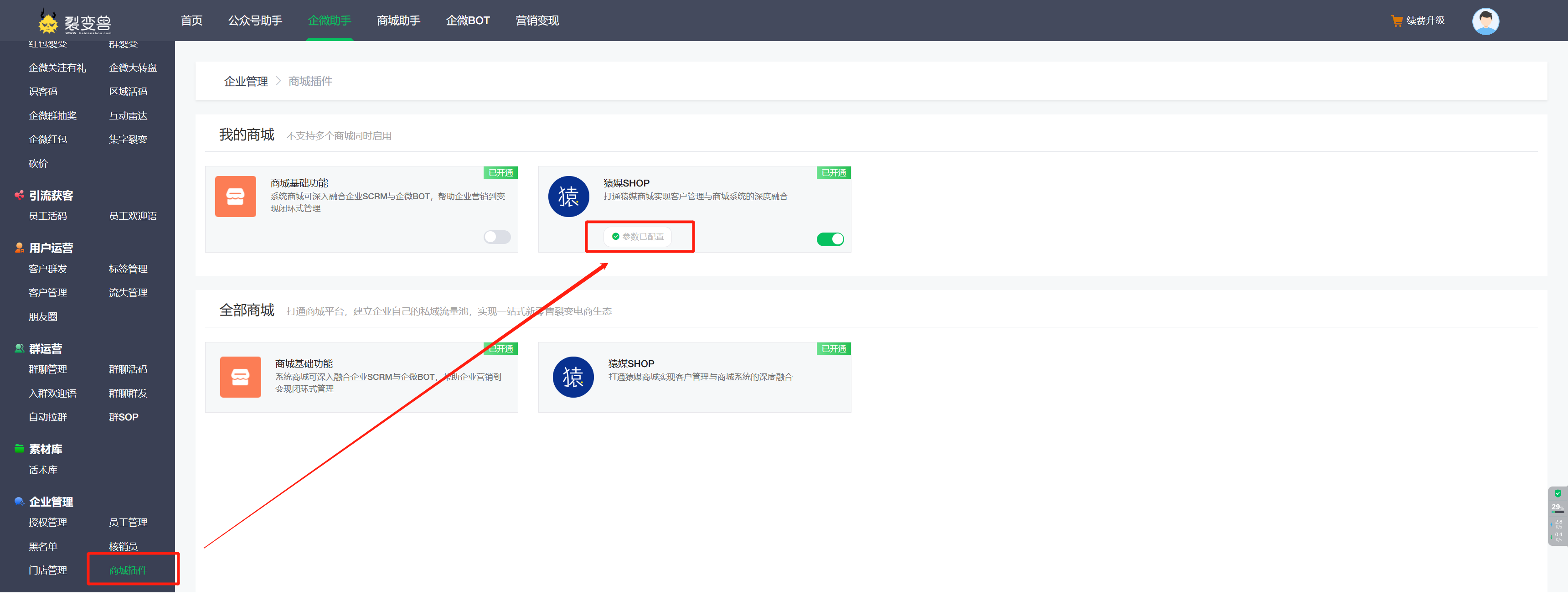The width and height of the screenshot is (1568, 606).
Task: Disable the 猿媒SHOP green toggle switch
Action: point(830,239)
